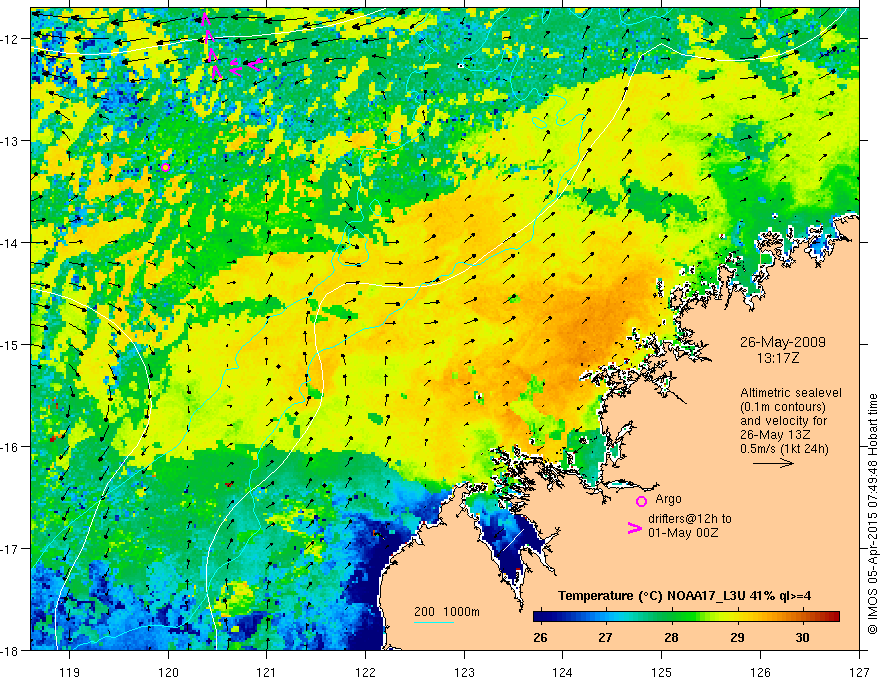Click the 'and velocity for' caption line
This screenshot has height=680, width=880.
point(783,421)
